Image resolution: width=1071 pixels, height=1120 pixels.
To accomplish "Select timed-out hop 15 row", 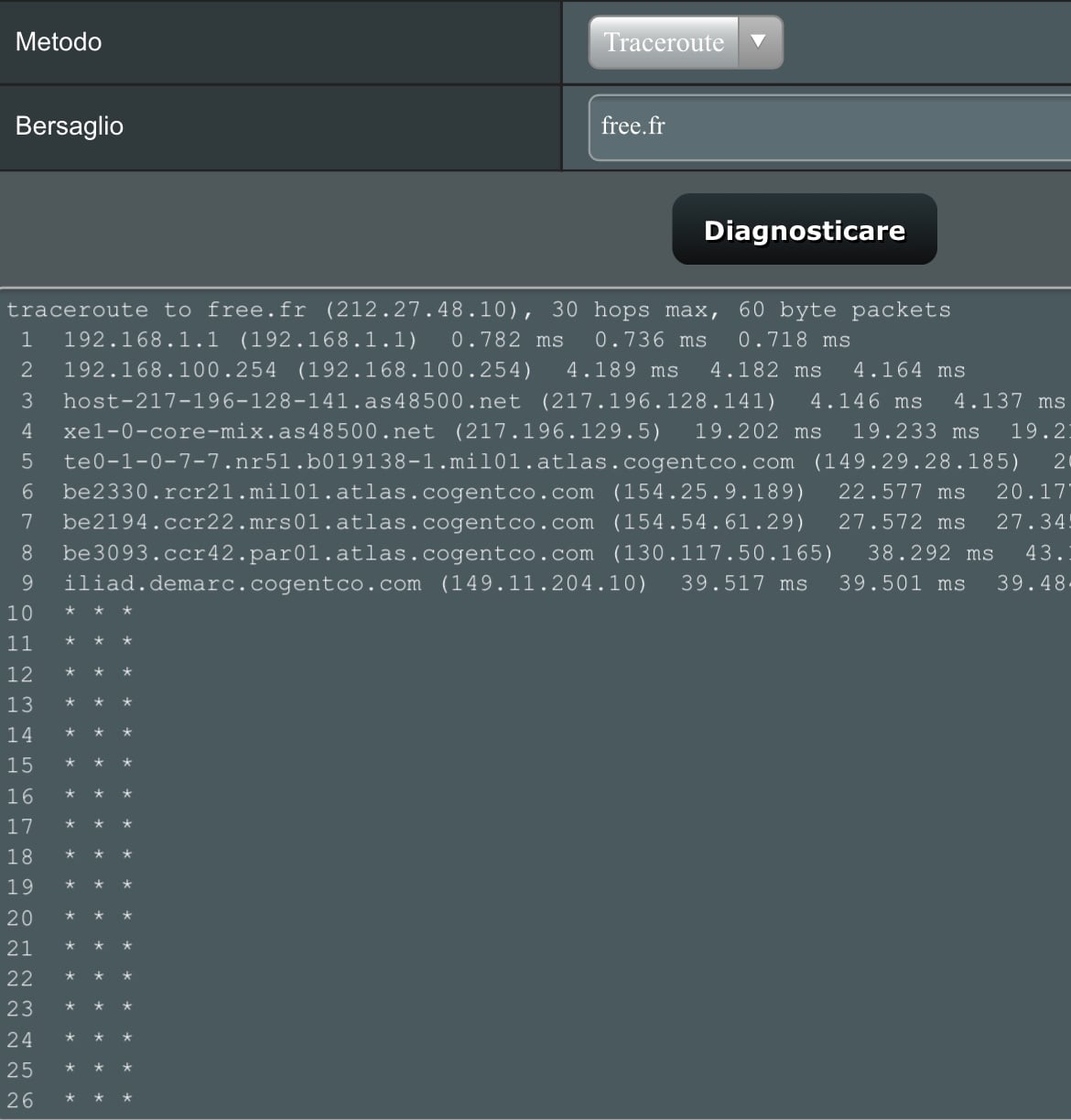I will (x=70, y=766).
